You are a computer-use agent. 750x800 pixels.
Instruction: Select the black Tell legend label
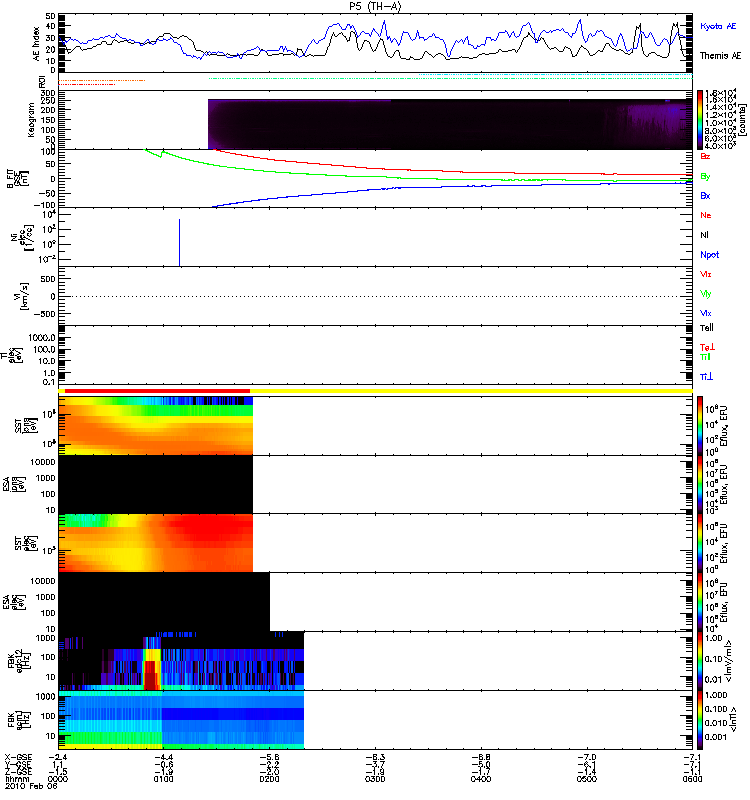[707, 328]
